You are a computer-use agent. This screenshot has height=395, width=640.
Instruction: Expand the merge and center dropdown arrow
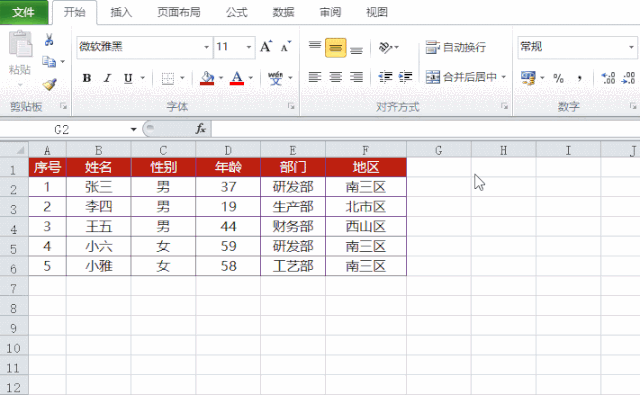coord(504,77)
